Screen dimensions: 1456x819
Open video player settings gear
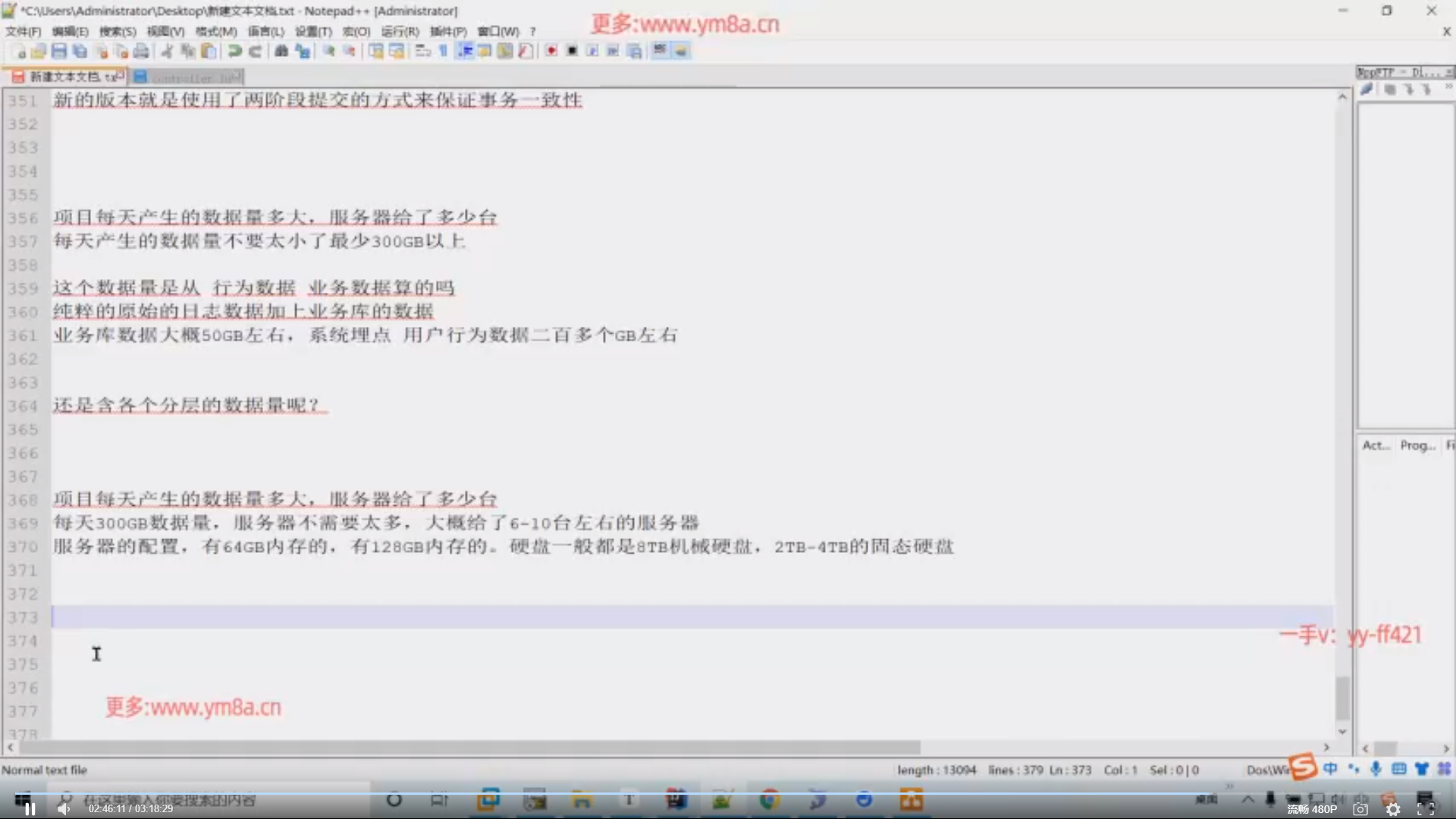[x=1393, y=809]
